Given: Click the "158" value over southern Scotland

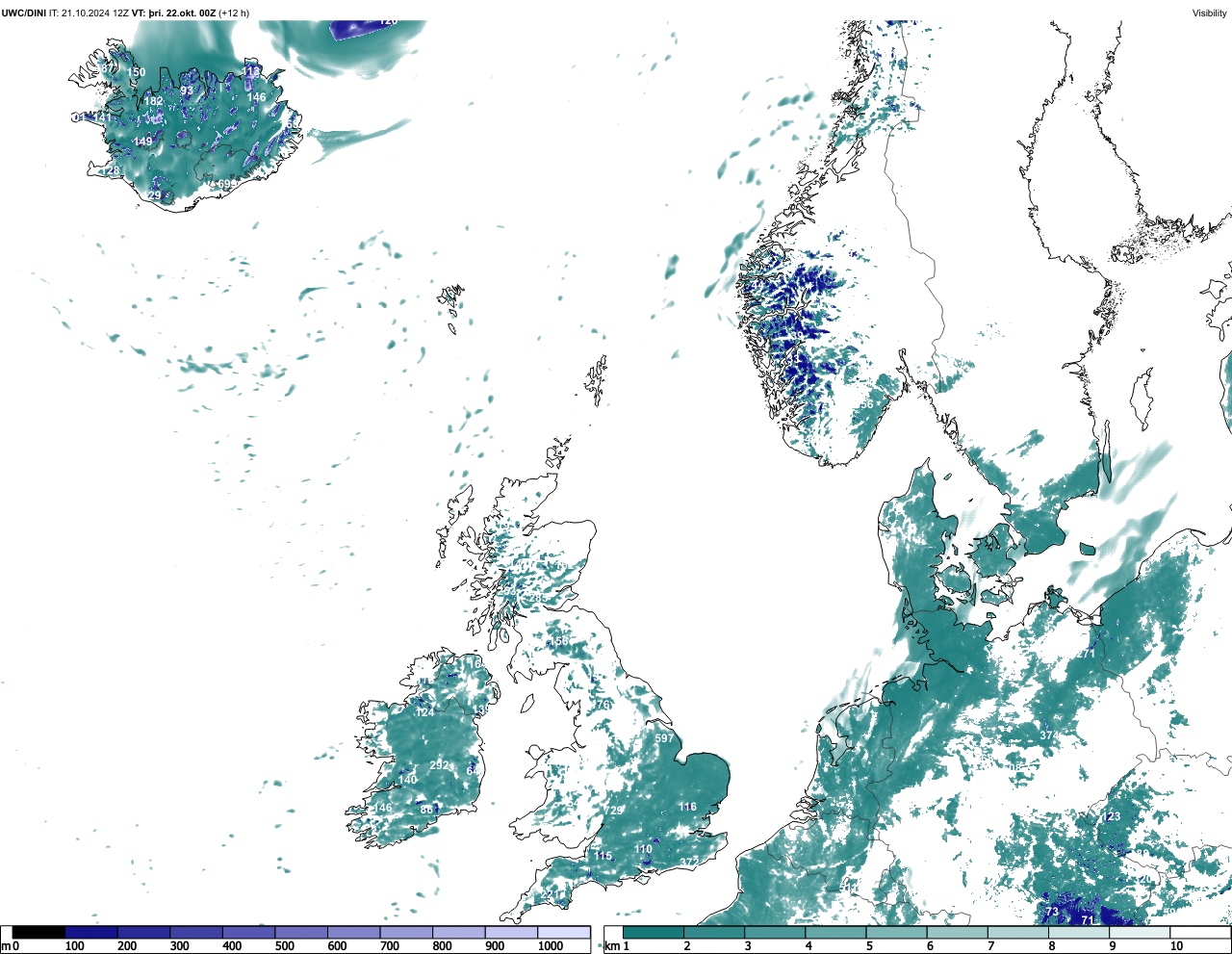Looking at the screenshot, I should click(558, 641).
